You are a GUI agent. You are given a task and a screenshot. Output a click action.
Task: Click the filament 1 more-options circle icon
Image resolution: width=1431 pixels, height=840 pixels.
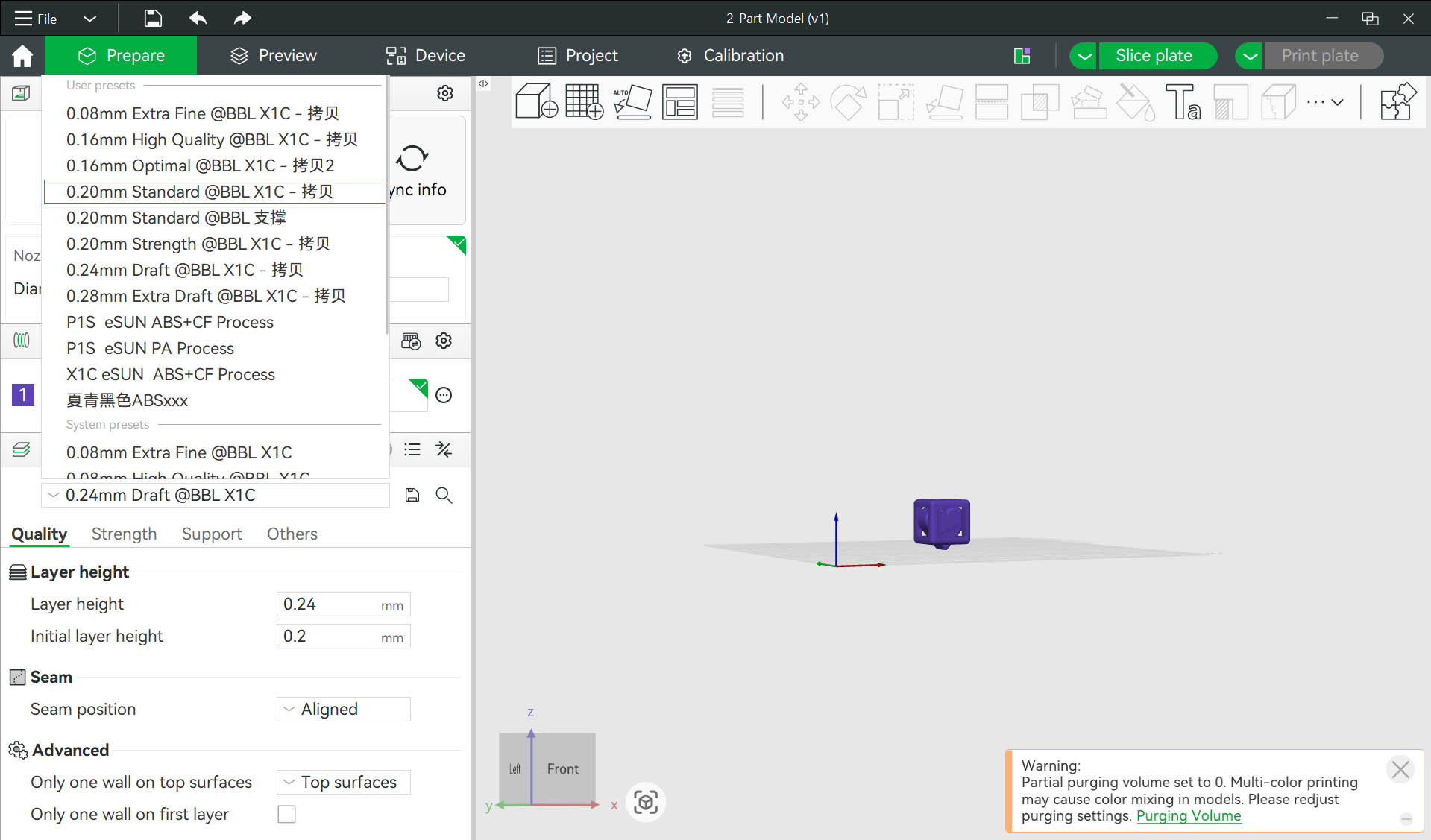444,395
